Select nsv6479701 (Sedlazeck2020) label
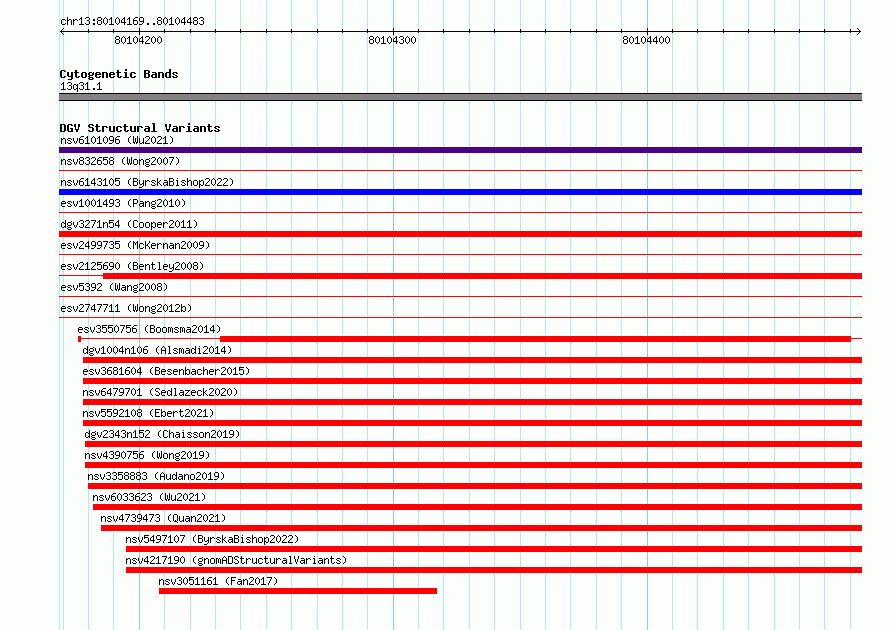 pos(160,392)
